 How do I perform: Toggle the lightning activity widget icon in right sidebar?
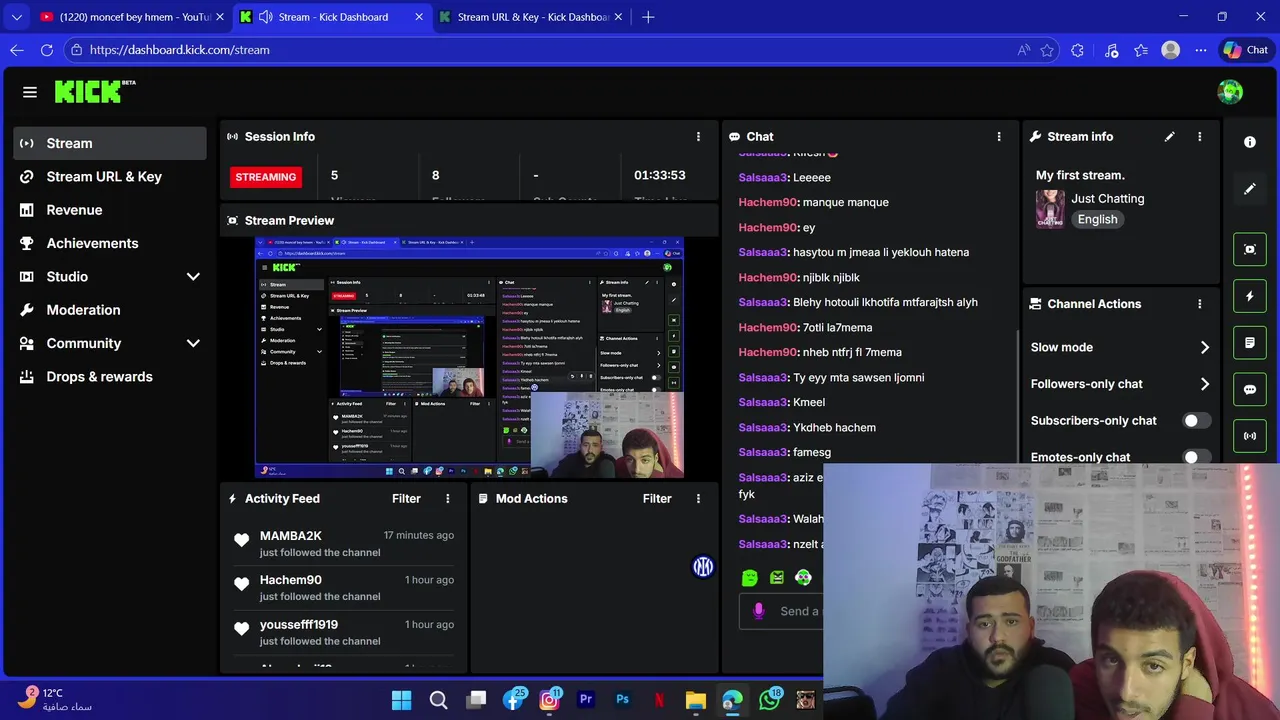[1250, 296]
